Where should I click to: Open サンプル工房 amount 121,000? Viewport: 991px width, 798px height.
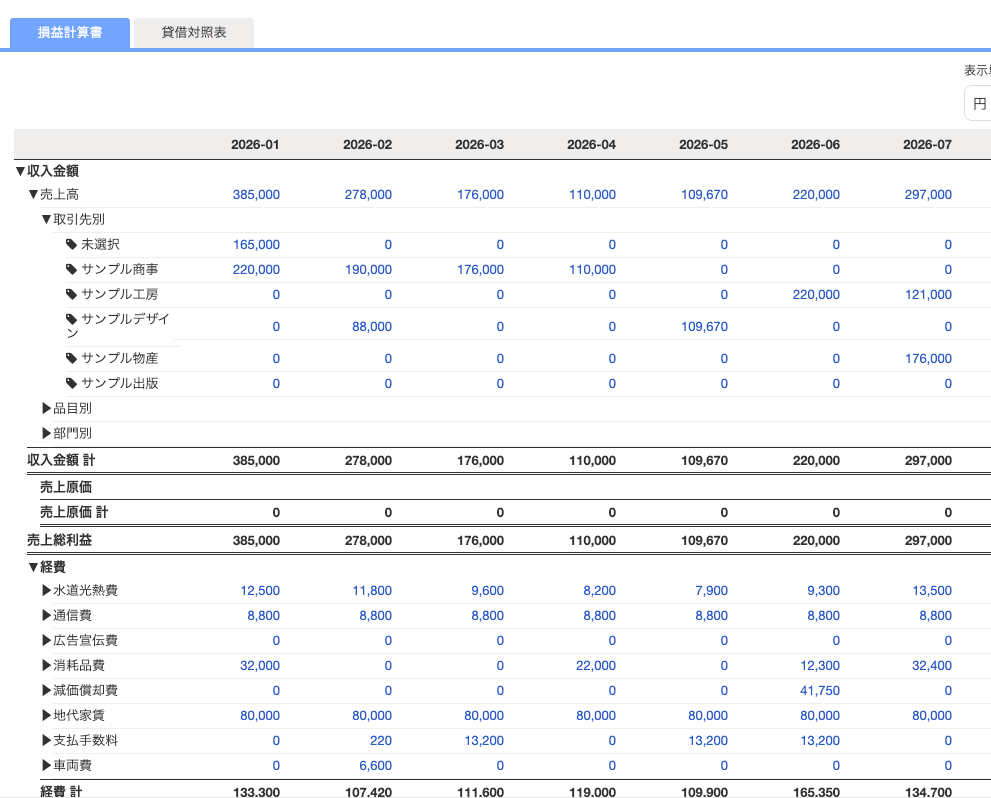928,294
